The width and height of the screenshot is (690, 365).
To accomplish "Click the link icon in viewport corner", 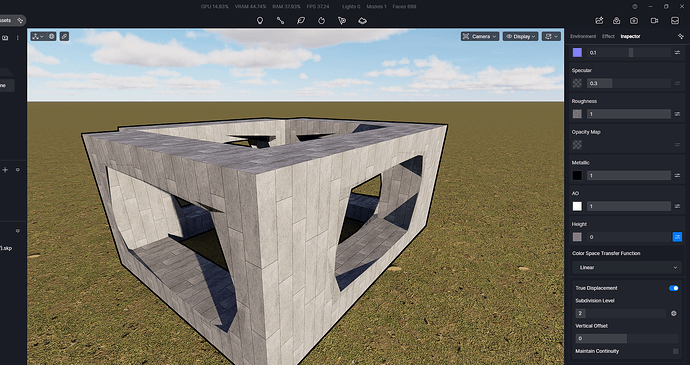I will 64,37.
